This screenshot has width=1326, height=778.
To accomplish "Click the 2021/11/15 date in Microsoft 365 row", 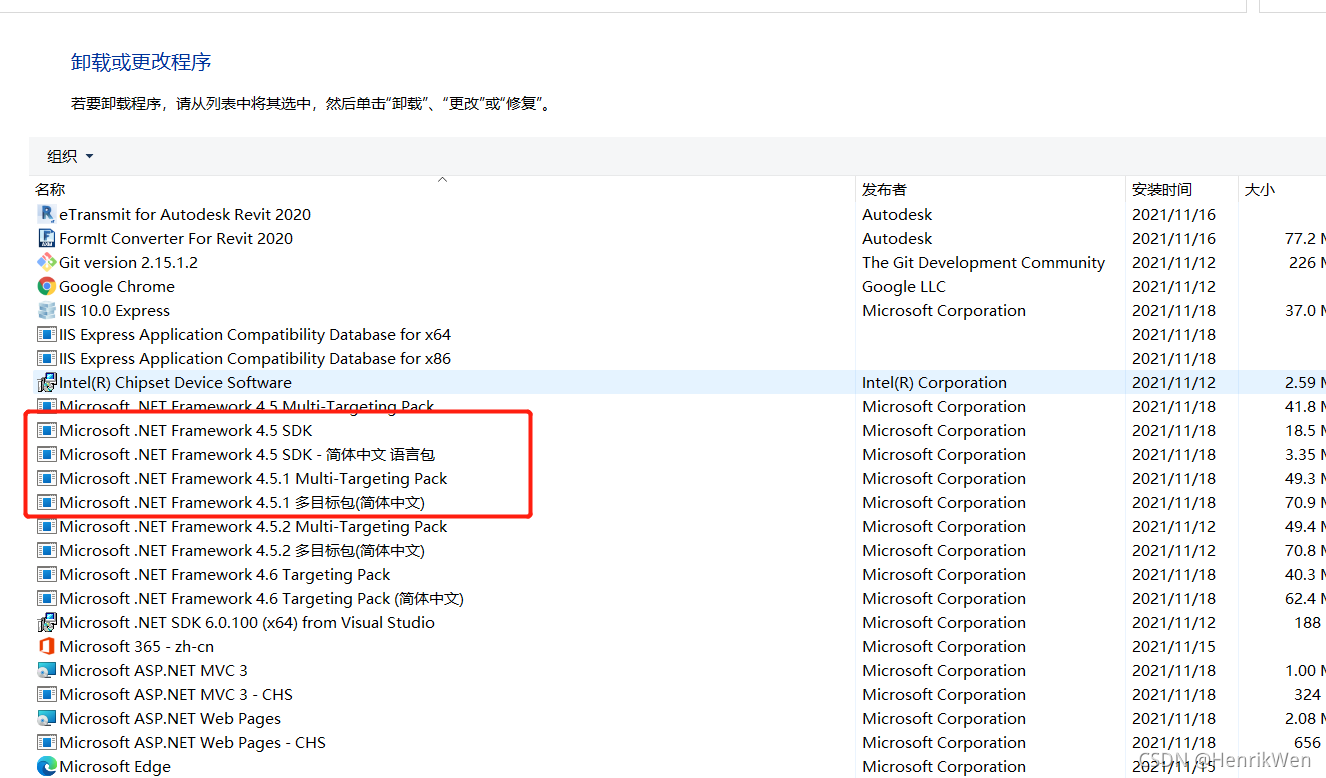I will 1174,646.
